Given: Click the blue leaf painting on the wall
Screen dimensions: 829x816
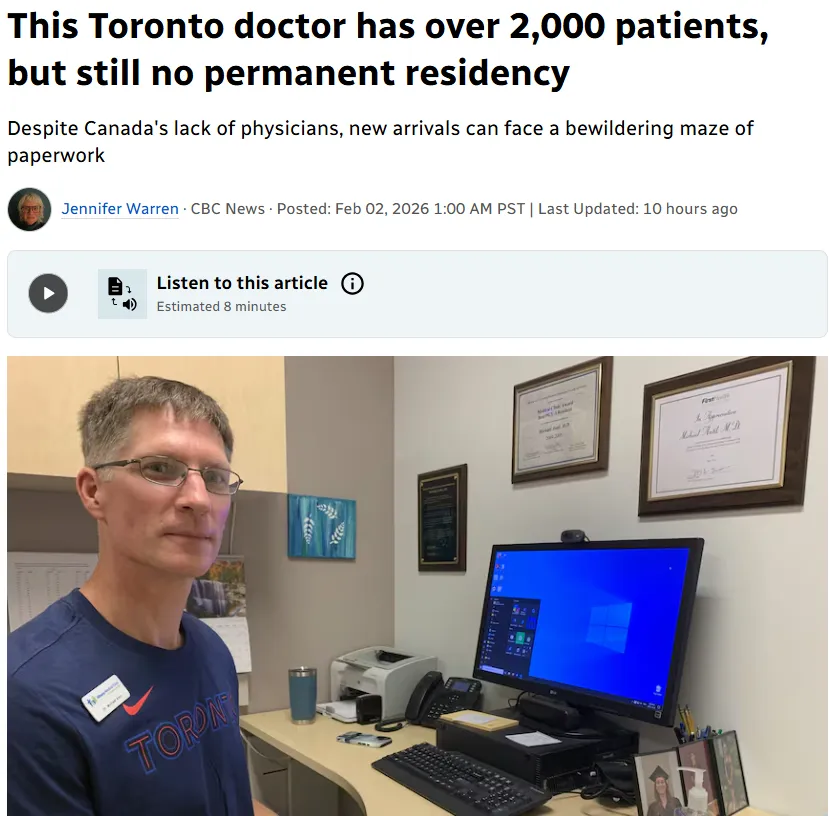Looking at the screenshot, I should tap(321, 526).
